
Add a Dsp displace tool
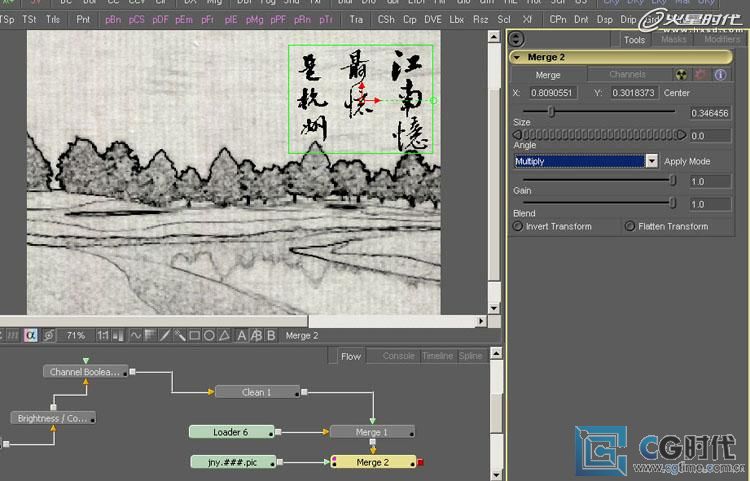coord(605,20)
